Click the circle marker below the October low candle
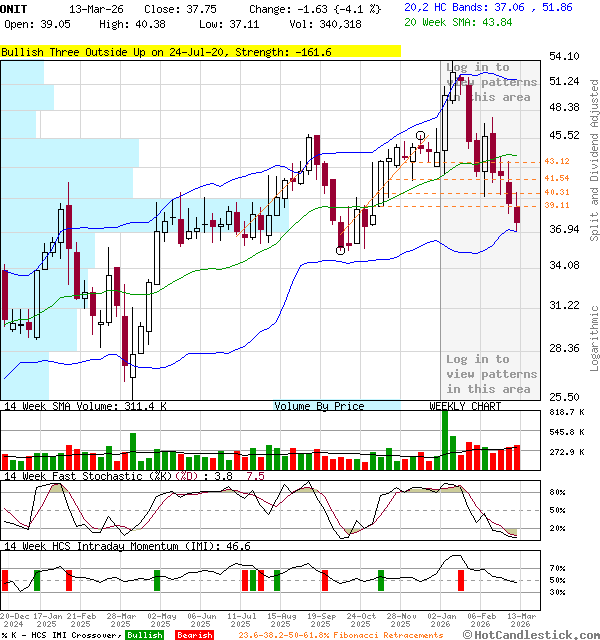Screen dimensions: 600x640 (x=341, y=251)
